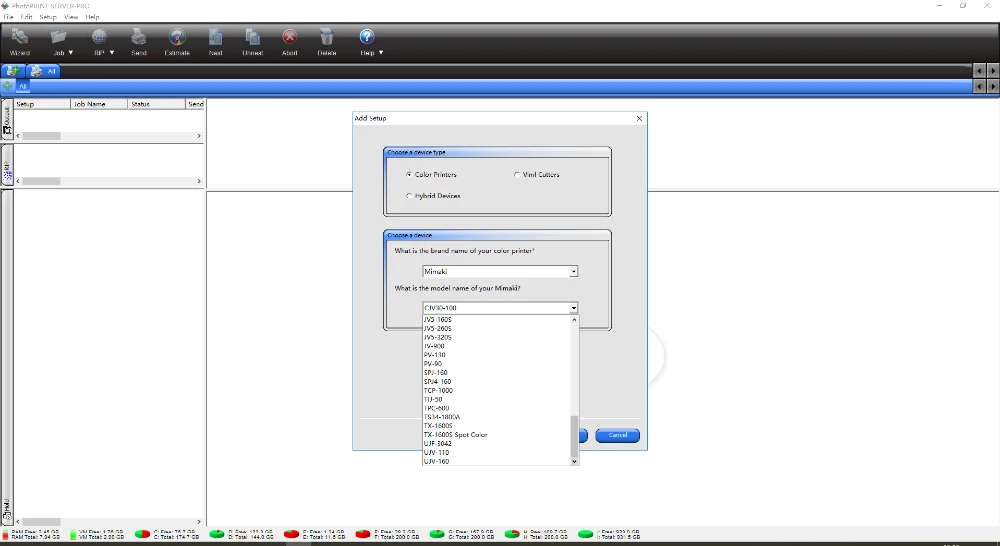Image resolution: width=1000 pixels, height=546 pixels.
Task: Click the red Abort toolbar icon
Action: click(290, 37)
